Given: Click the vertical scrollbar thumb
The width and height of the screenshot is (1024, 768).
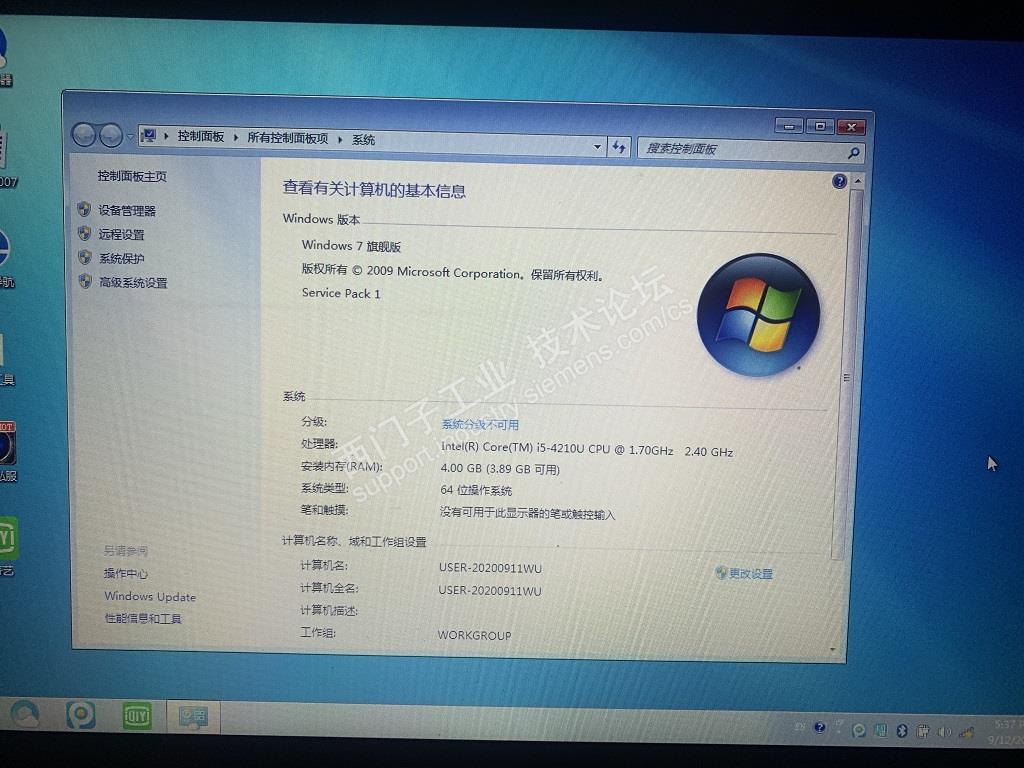Looking at the screenshot, I should (x=846, y=375).
